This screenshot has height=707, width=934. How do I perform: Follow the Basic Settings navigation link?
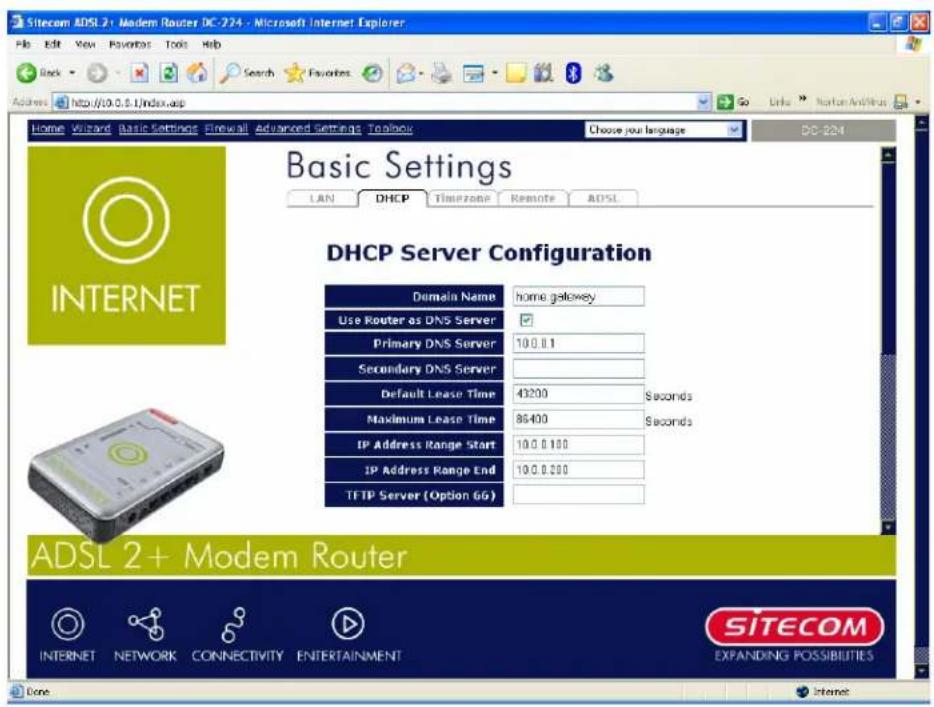(158, 129)
